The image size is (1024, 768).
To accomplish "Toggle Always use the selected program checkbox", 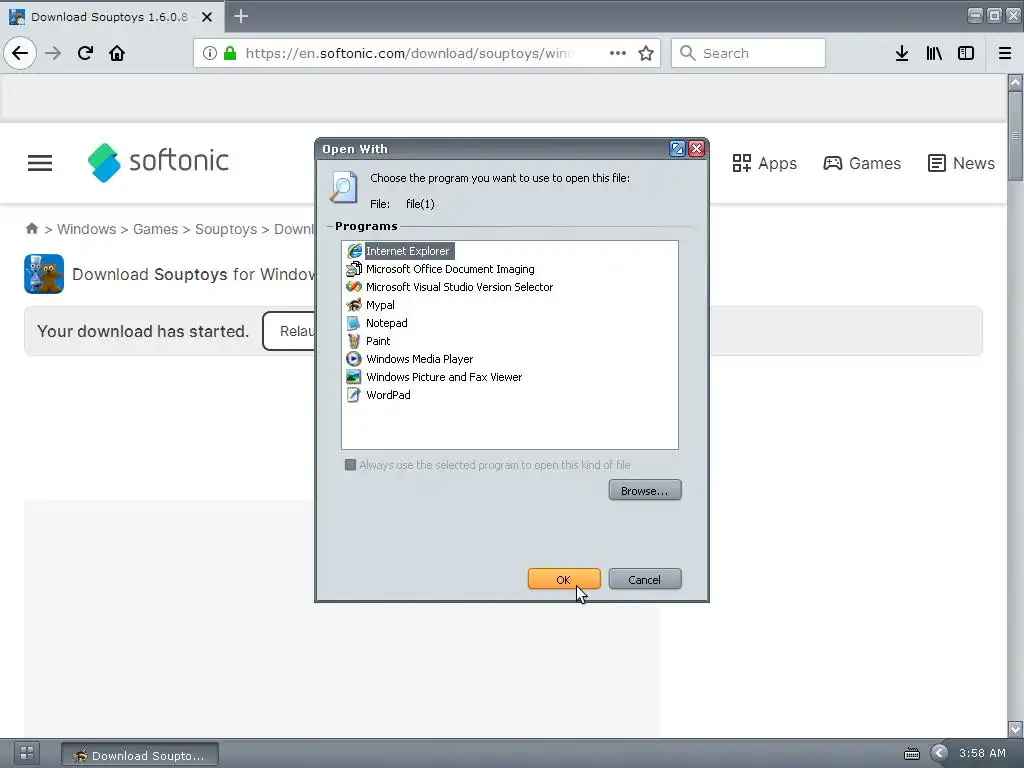I will coord(350,464).
